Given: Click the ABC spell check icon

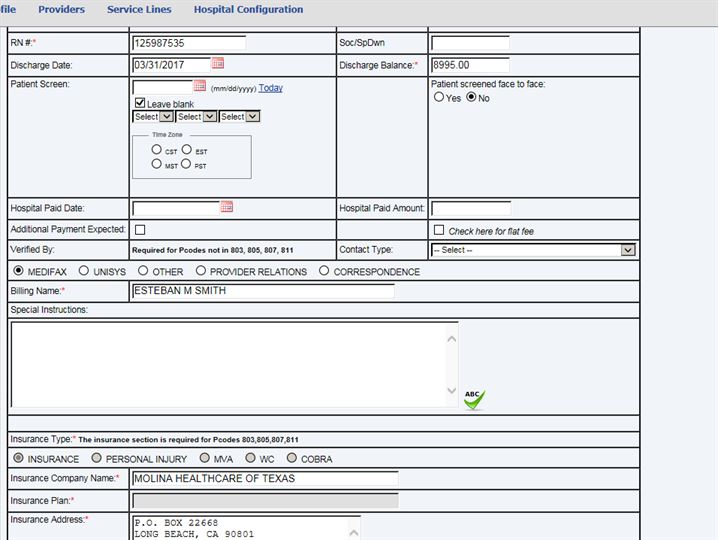Looking at the screenshot, I should click(474, 400).
